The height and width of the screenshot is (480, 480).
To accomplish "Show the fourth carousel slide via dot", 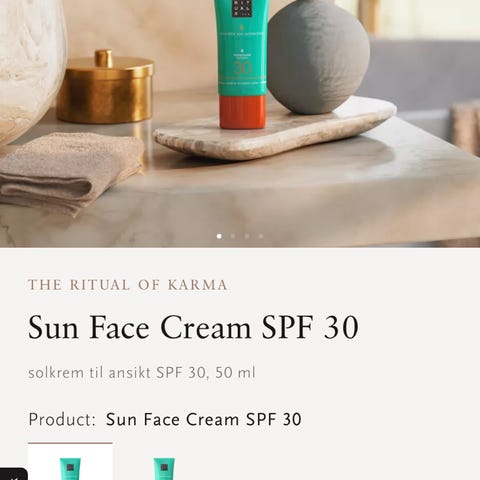I will click(261, 236).
